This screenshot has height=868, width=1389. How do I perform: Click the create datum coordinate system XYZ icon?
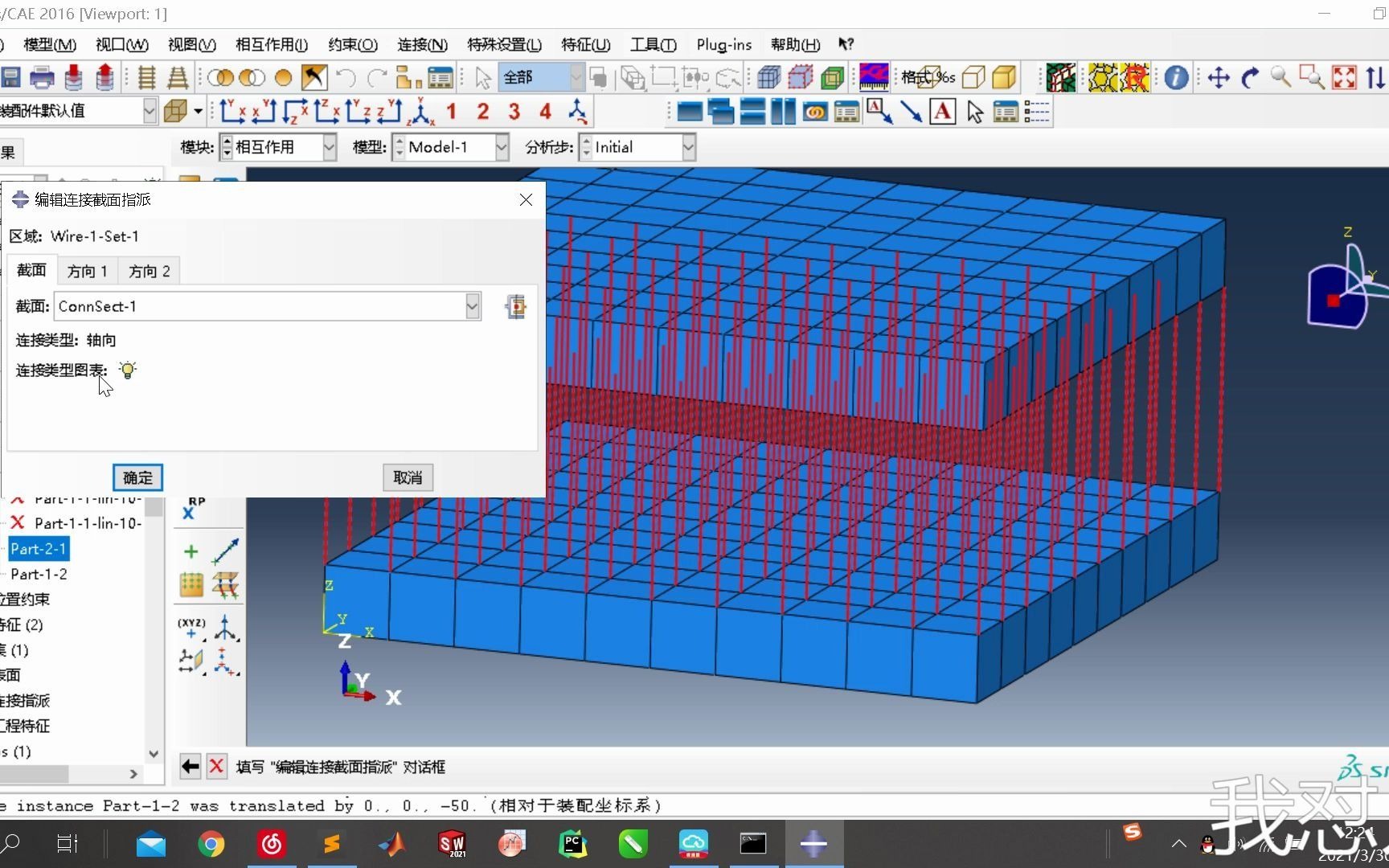tap(191, 628)
